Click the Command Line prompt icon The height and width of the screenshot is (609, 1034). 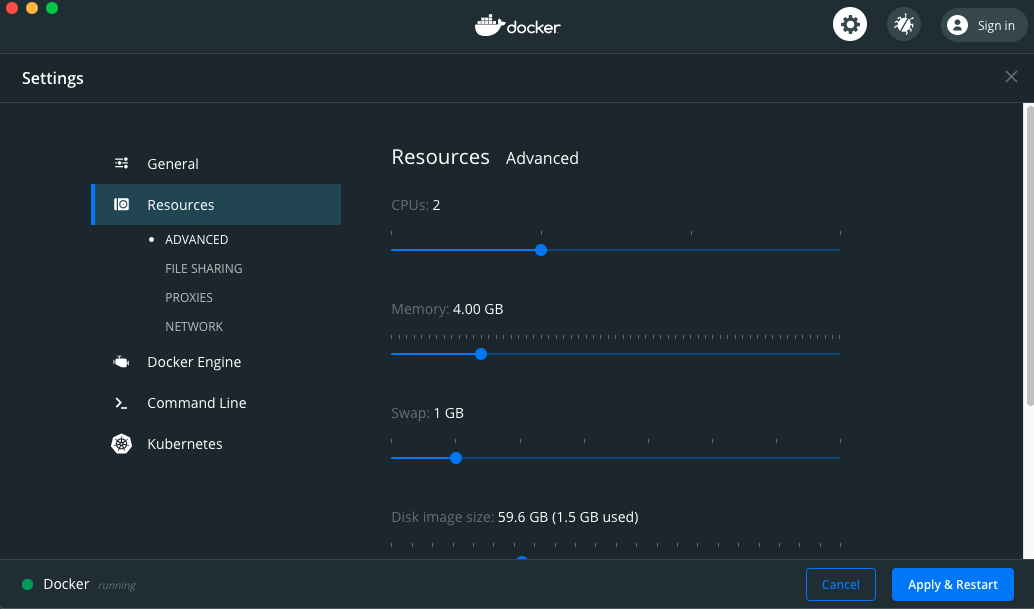(x=121, y=403)
